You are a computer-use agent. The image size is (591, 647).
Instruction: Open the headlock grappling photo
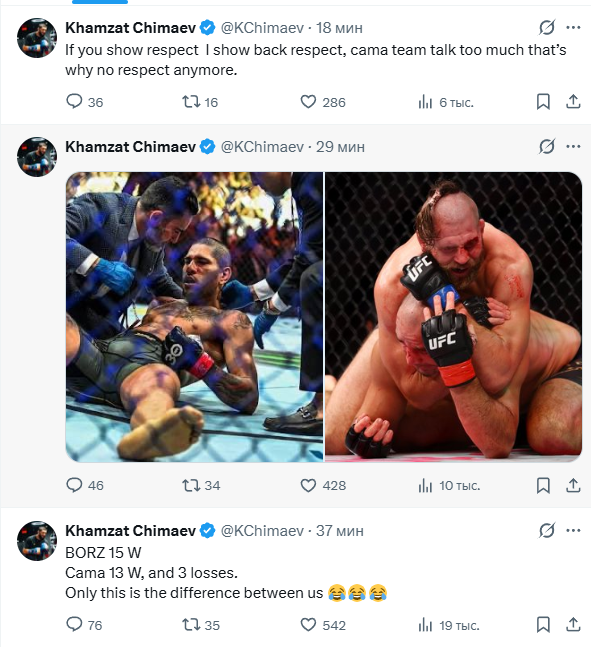tap(454, 316)
